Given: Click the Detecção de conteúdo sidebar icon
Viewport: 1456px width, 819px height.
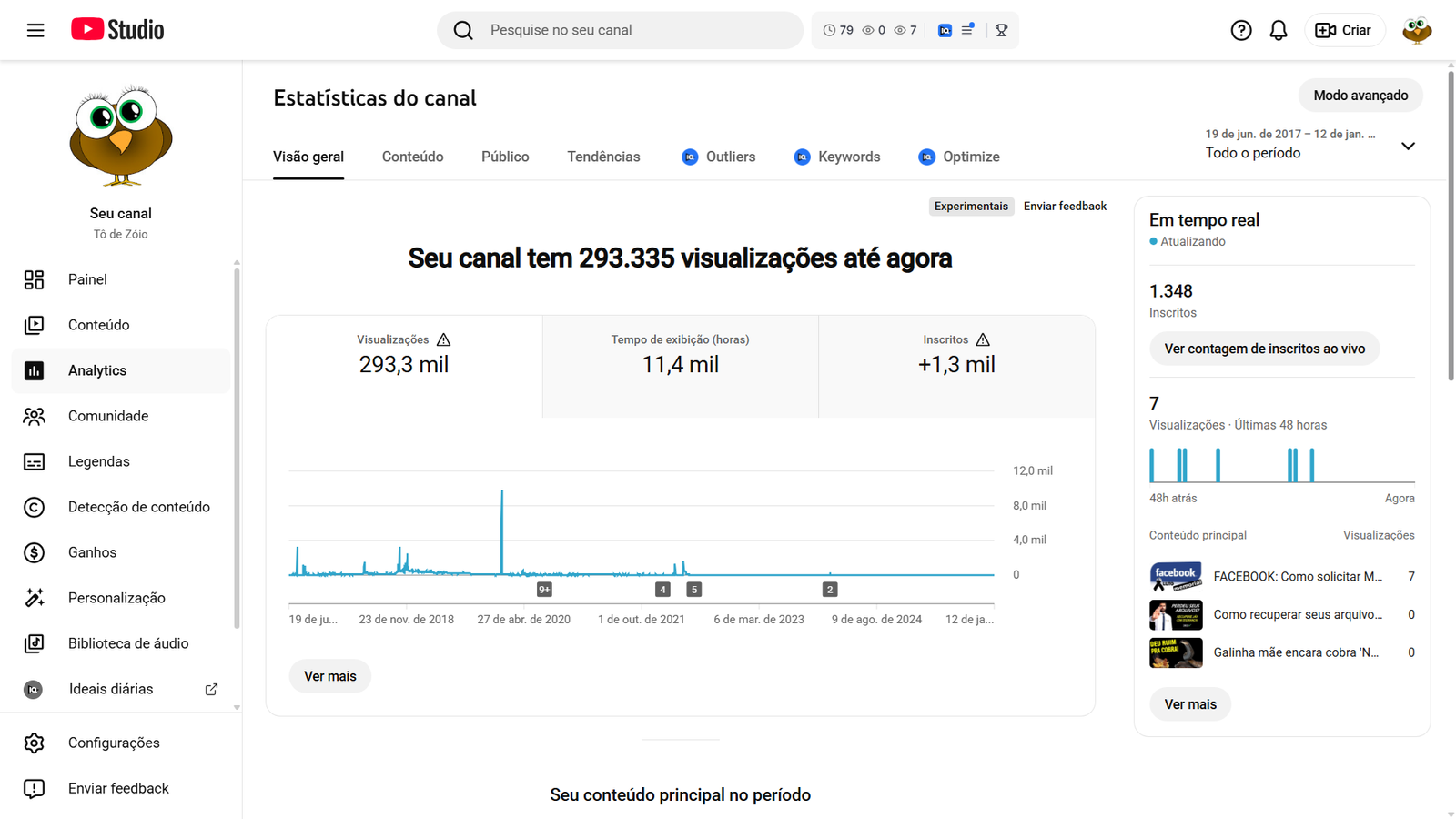Looking at the screenshot, I should click(34, 507).
